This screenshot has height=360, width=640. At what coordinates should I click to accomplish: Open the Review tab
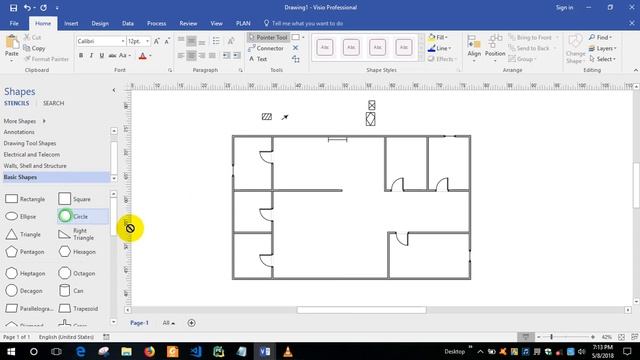click(188, 23)
